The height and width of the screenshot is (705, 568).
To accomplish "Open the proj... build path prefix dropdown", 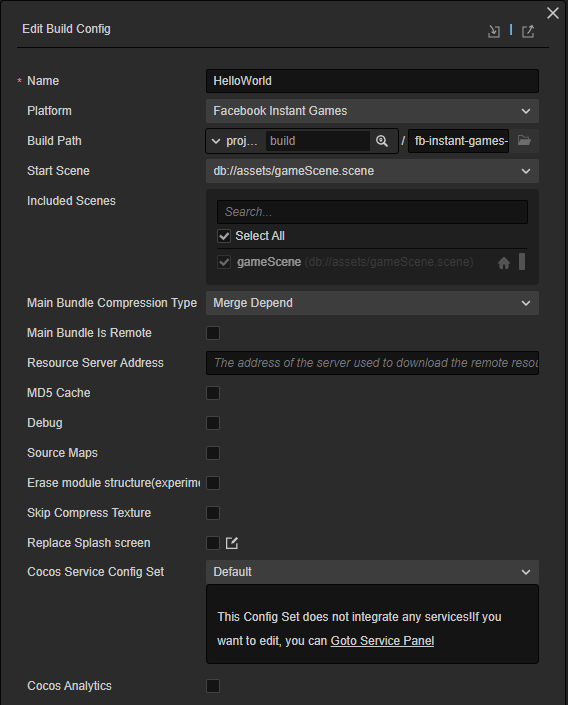I will [235, 141].
